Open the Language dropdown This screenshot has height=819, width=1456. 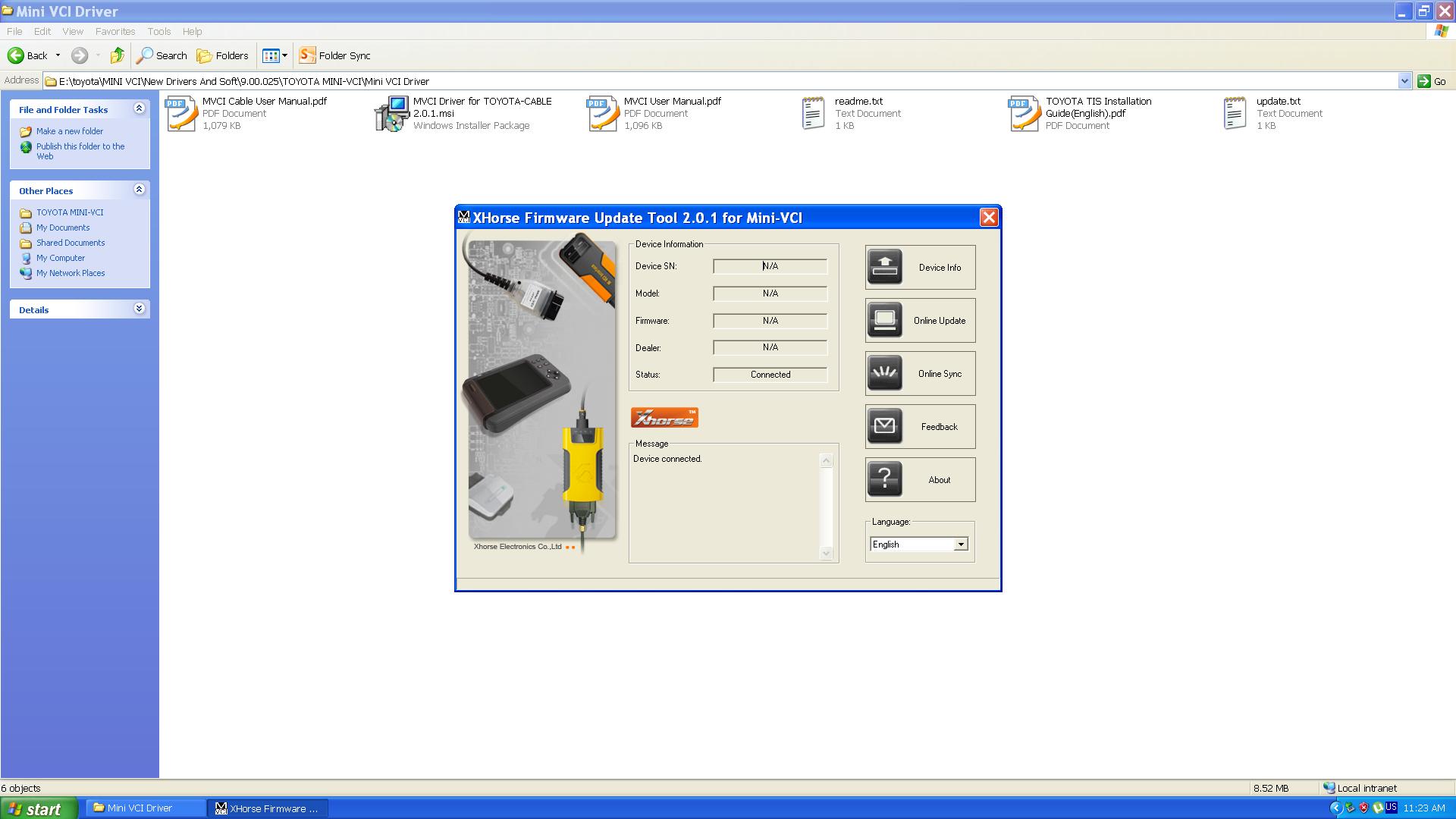click(960, 544)
